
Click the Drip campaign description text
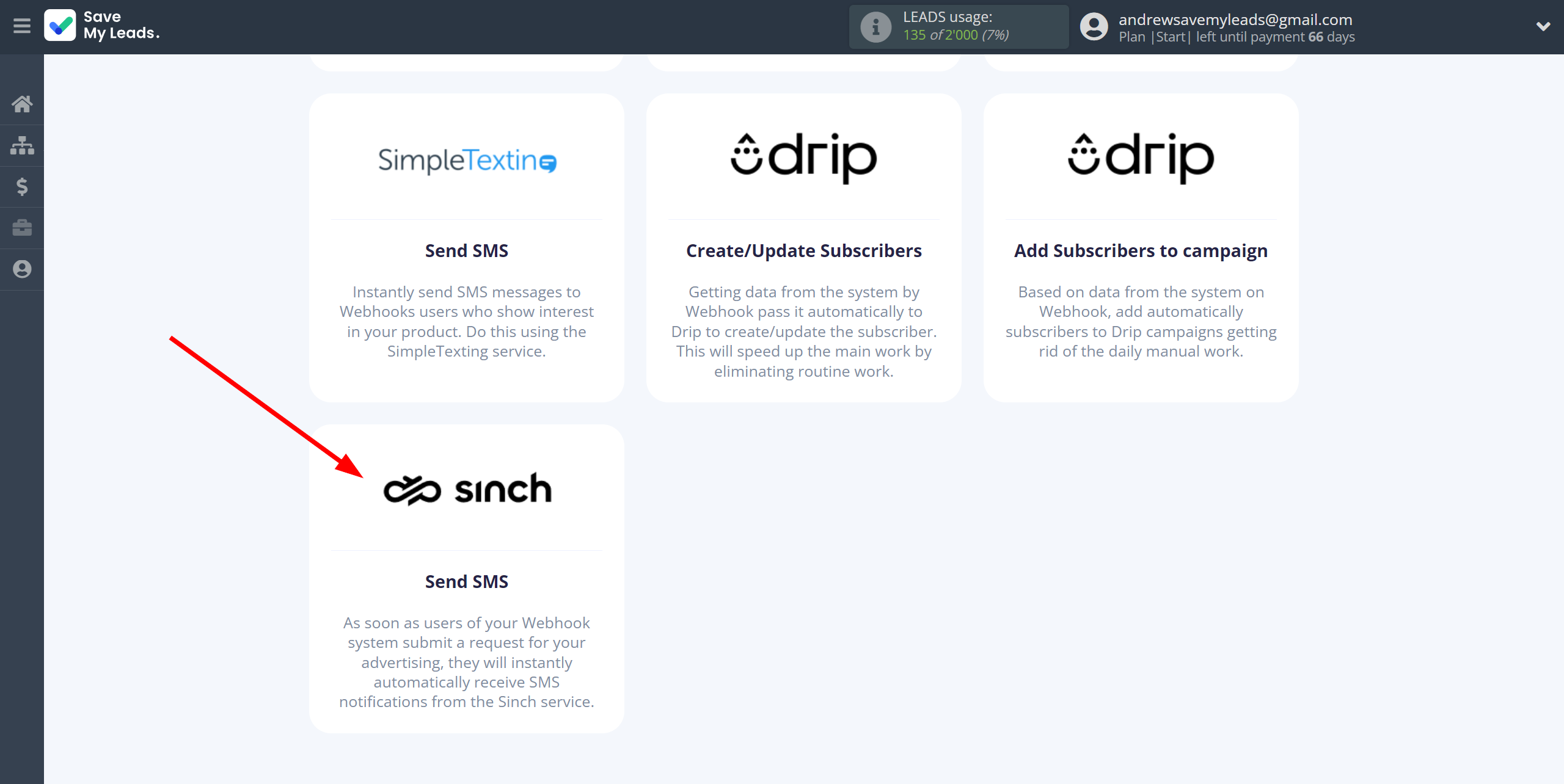(x=1141, y=322)
